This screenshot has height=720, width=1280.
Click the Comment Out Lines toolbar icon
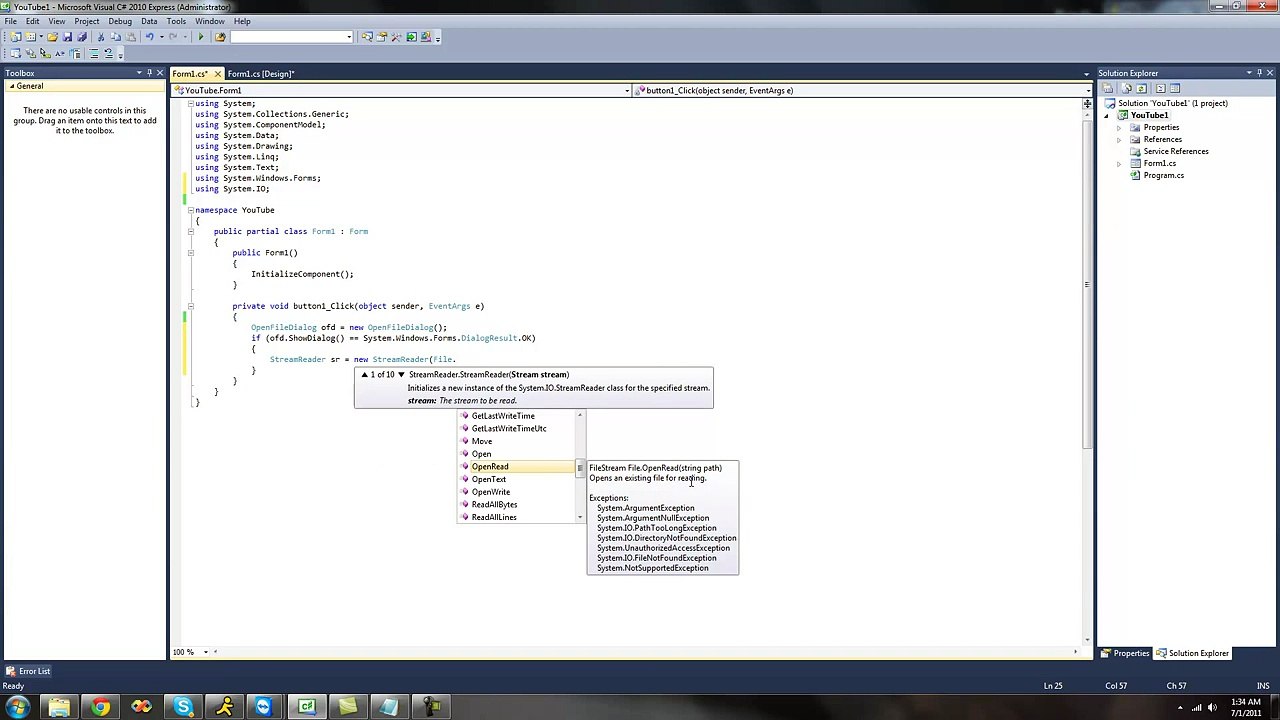coord(94,53)
